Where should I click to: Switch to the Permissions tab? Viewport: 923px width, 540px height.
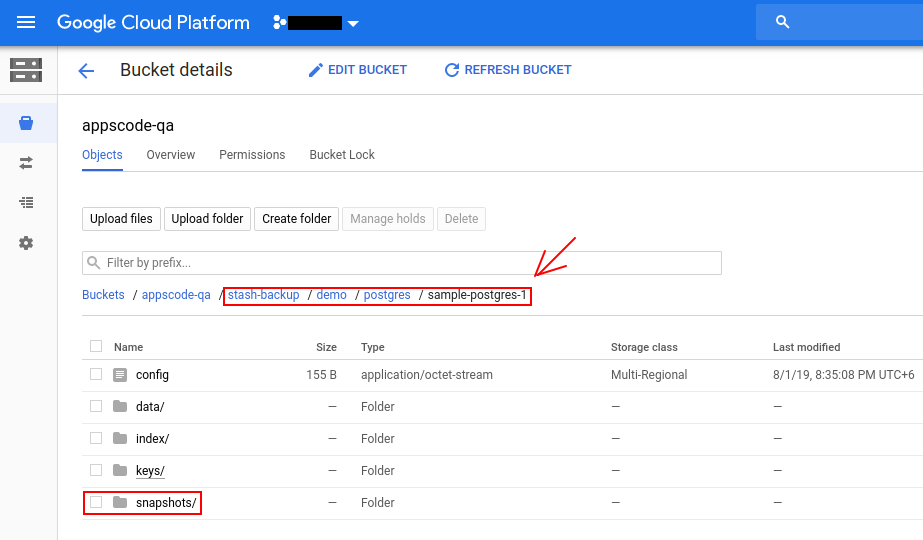252,155
